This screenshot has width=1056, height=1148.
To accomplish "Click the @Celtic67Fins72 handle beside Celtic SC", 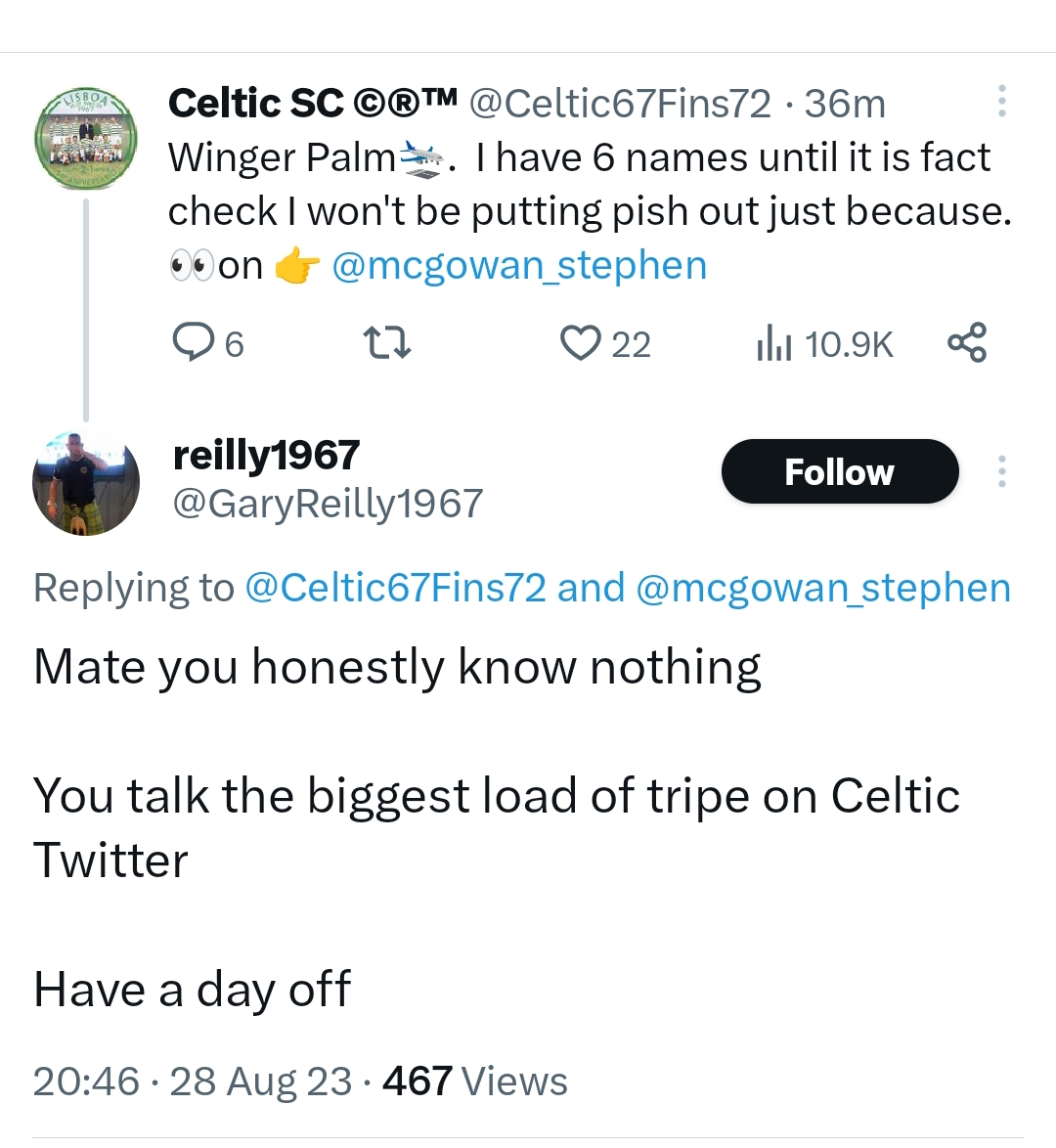I will (x=620, y=103).
